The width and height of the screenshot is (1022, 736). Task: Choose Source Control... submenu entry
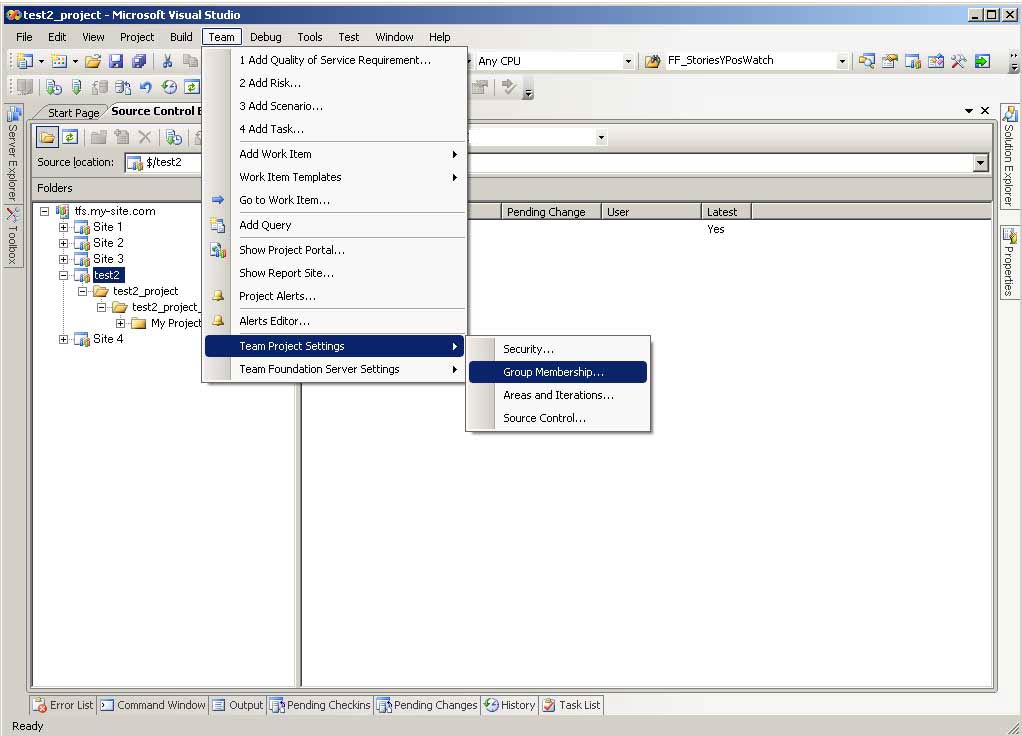point(558,418)
